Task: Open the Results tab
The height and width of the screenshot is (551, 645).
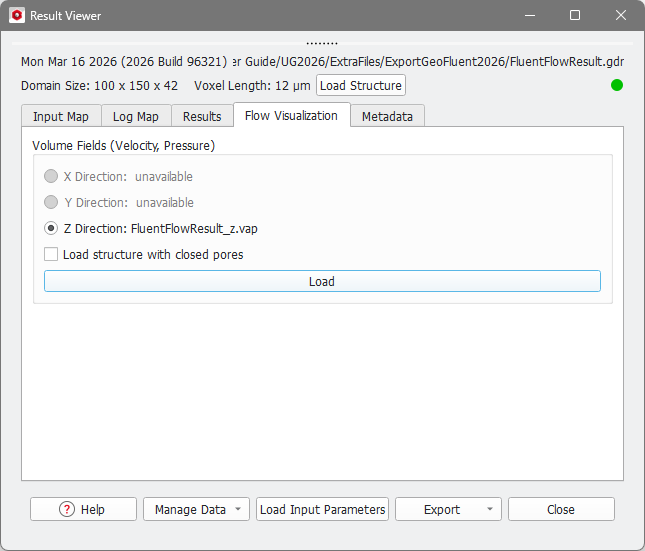Action: [x=202, y=116]
